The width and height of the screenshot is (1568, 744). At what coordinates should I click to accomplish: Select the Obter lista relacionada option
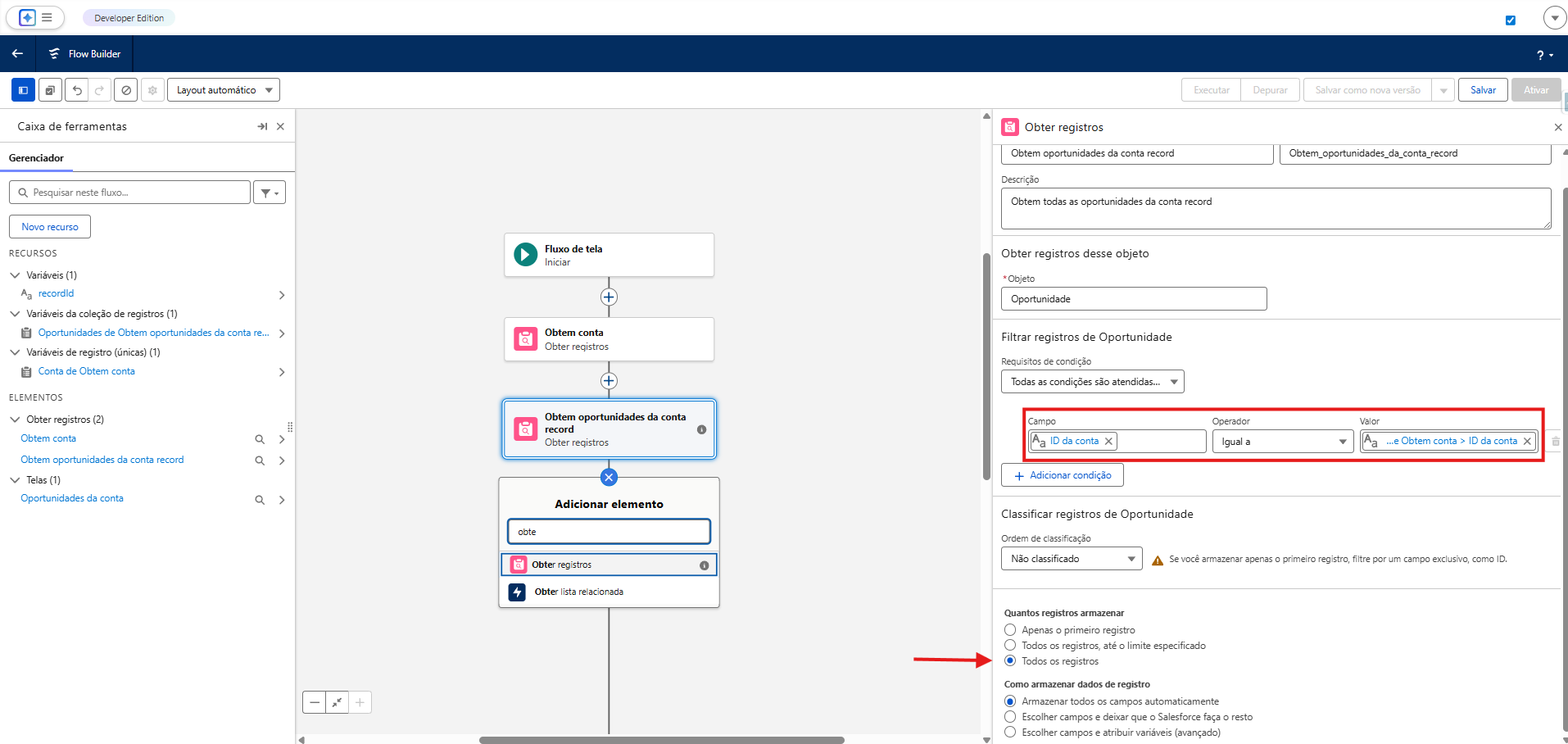(x=578, y=591)
